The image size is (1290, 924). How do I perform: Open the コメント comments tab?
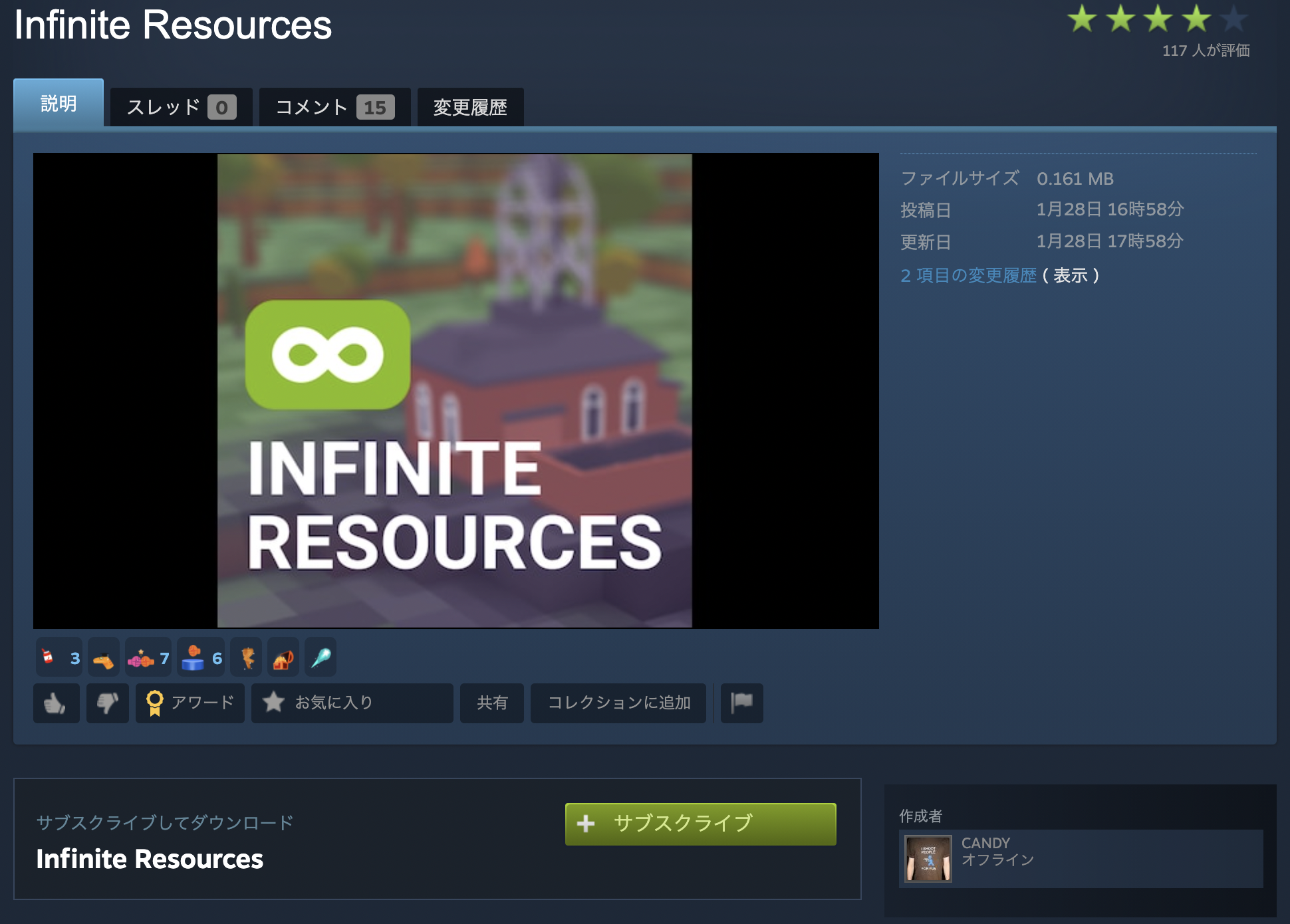(x=334, y=107)
